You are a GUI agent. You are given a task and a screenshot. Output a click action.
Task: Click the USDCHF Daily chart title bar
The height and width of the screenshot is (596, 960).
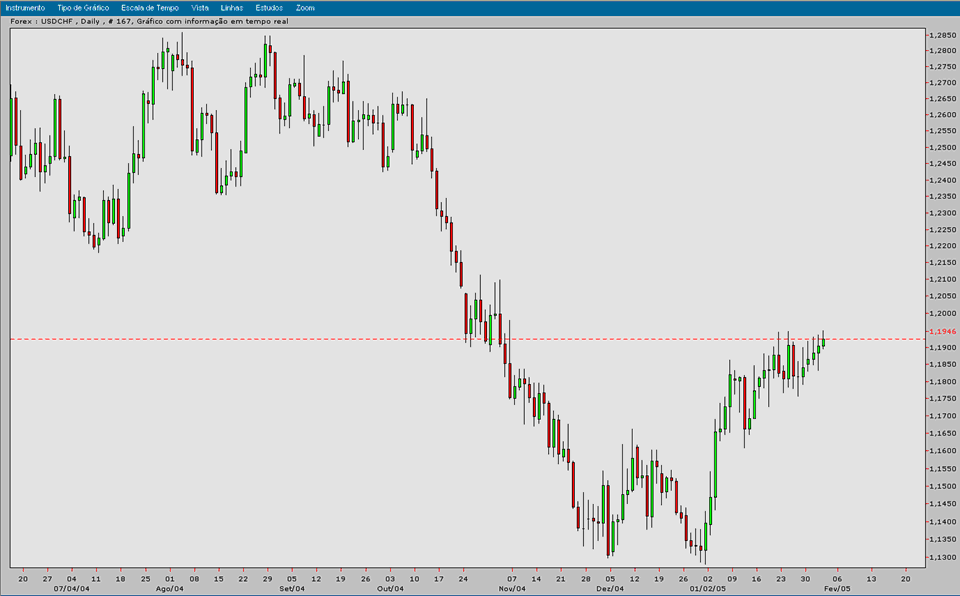150,21
